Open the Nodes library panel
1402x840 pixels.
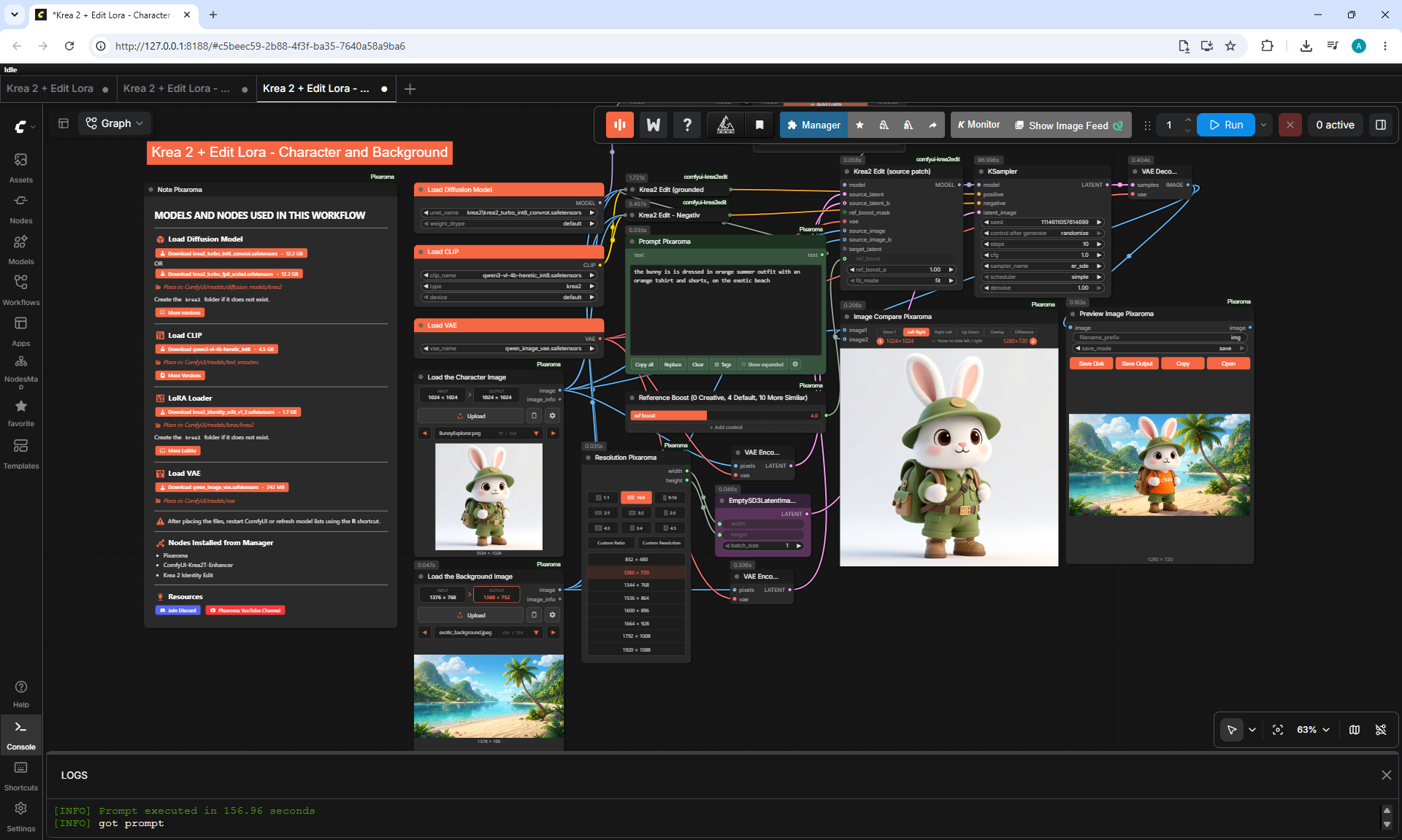(x=21, y=208)
